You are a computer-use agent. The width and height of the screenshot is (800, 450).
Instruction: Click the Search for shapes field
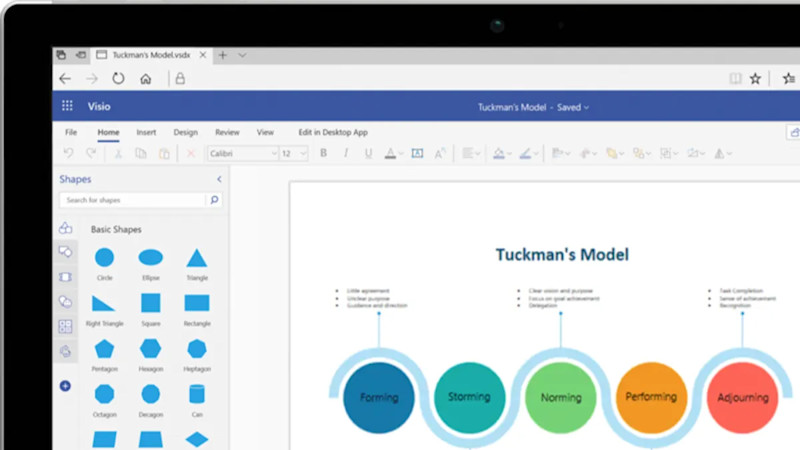pos(133,200)
